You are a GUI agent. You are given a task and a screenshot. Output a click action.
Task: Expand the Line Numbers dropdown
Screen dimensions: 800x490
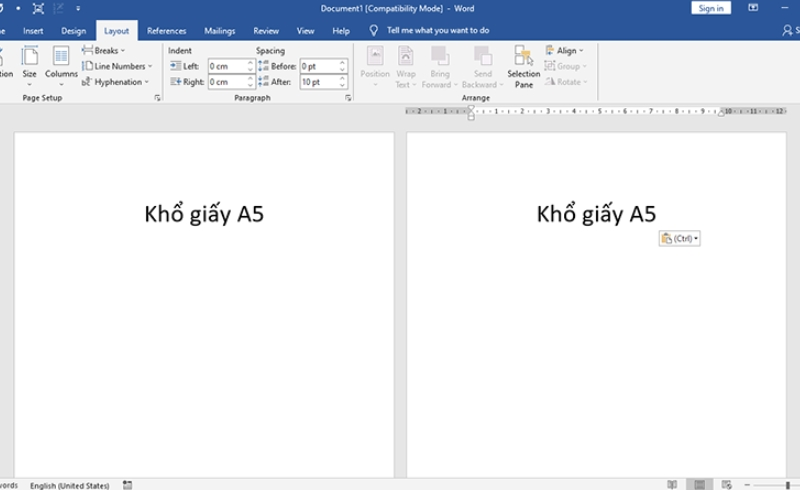117,66
